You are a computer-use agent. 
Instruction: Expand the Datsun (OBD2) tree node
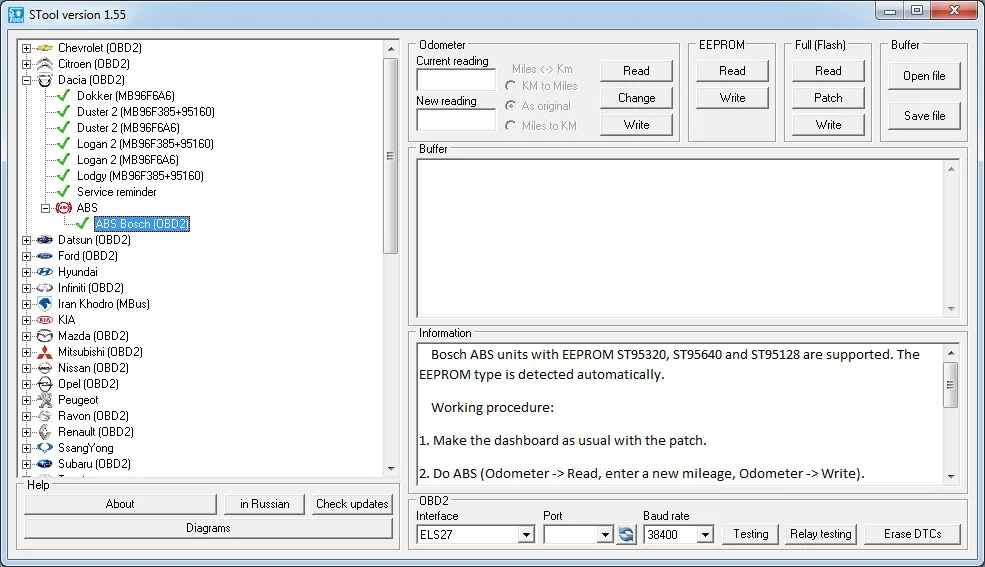point(26,240)
